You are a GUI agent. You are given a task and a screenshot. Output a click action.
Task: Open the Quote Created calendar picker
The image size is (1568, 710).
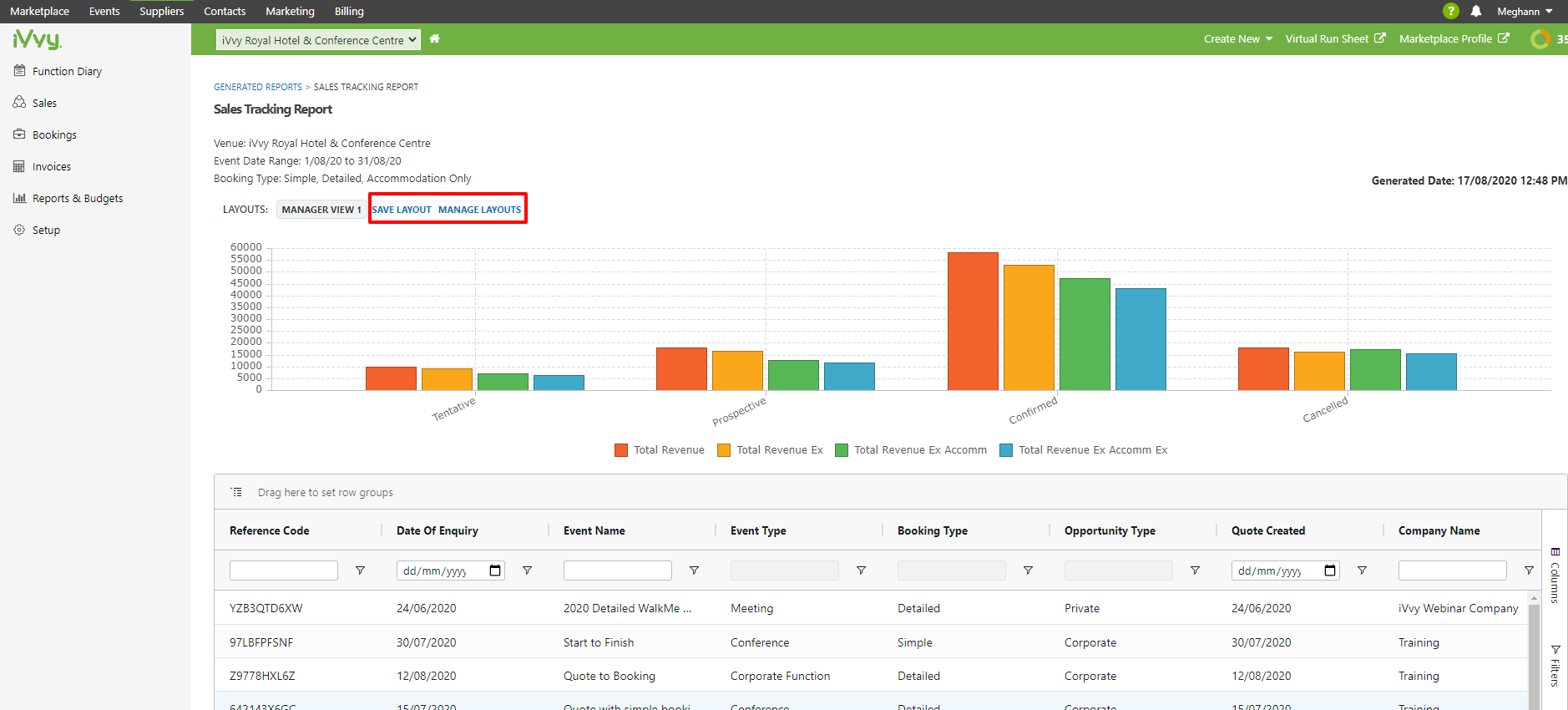pos(1330,571)
